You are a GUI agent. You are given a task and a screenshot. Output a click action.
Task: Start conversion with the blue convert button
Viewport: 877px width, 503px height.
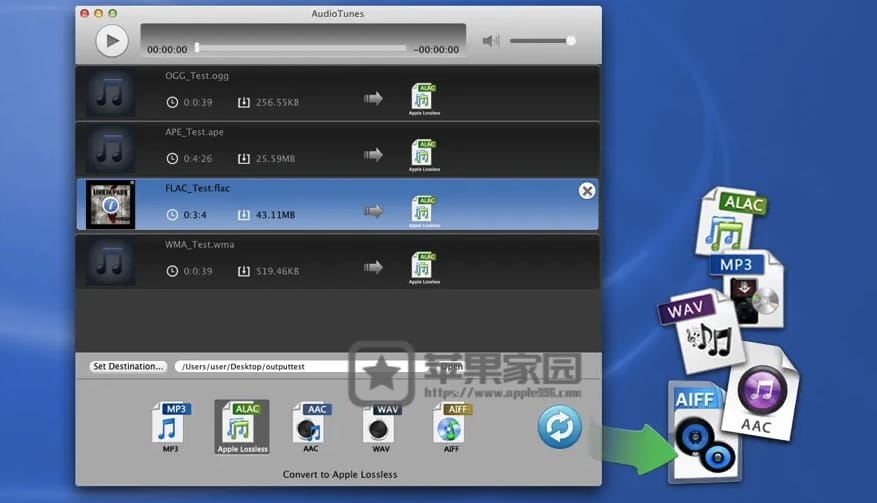(x=559, y=426)
